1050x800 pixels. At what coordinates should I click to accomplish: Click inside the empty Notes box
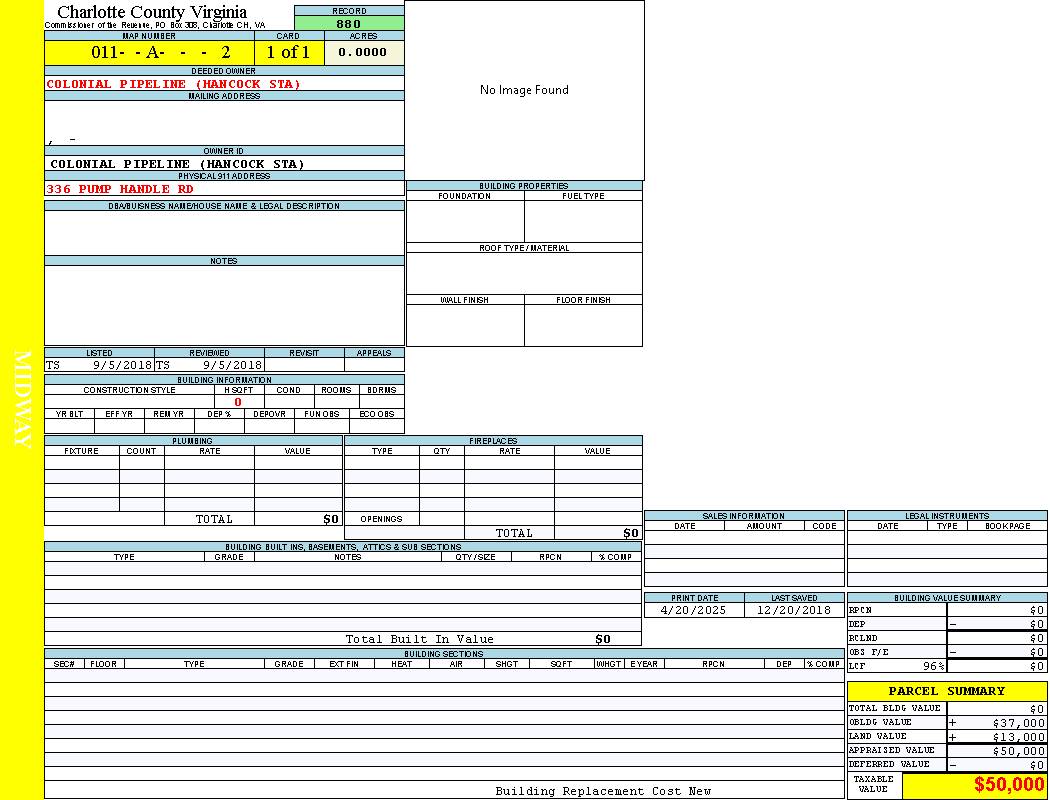click(x=224, y=305)
